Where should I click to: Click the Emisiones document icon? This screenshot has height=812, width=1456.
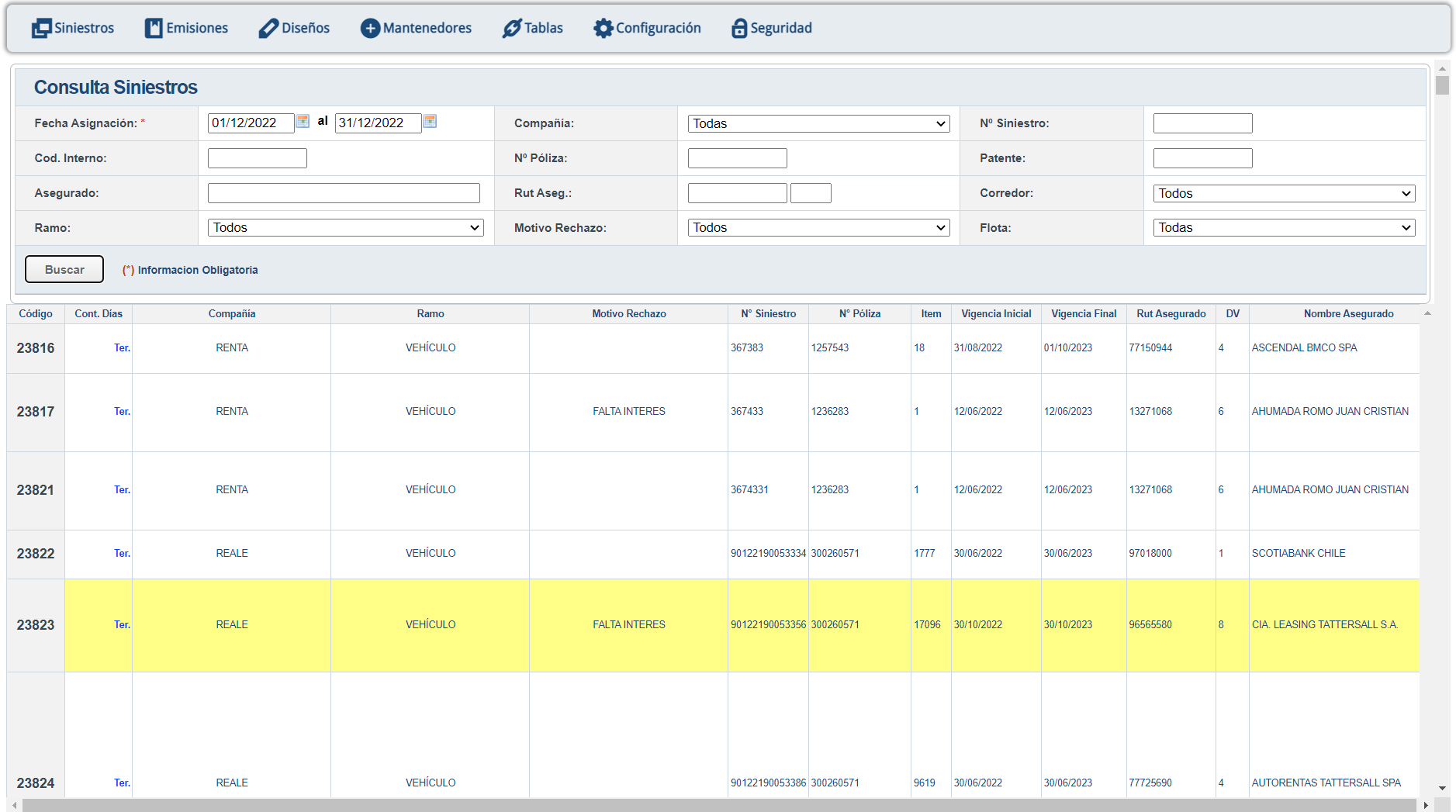pos(154,29)
